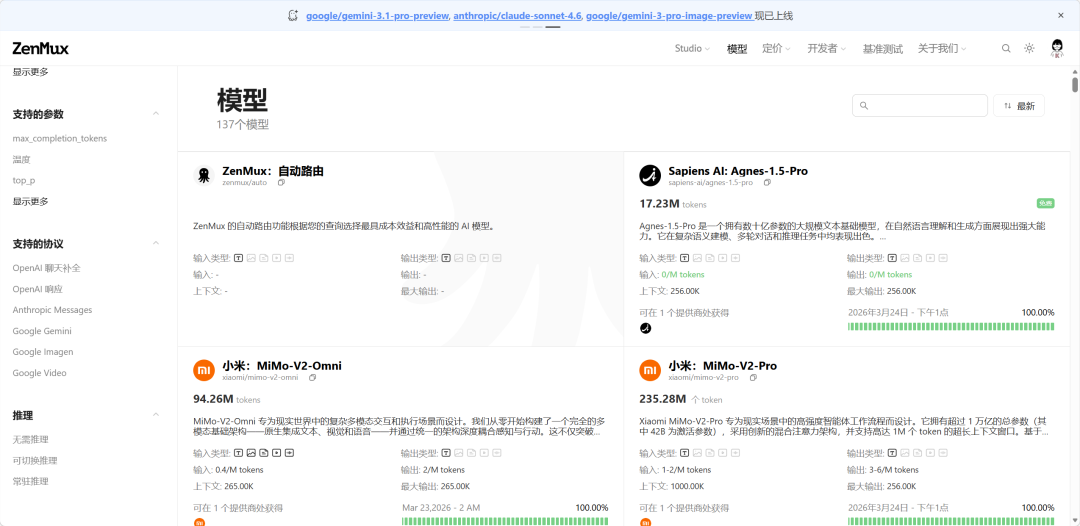This screenshot has height=526, width=1080.
Task: Enable the Anthropic Messages protocol filter
Action: [52, 310]
